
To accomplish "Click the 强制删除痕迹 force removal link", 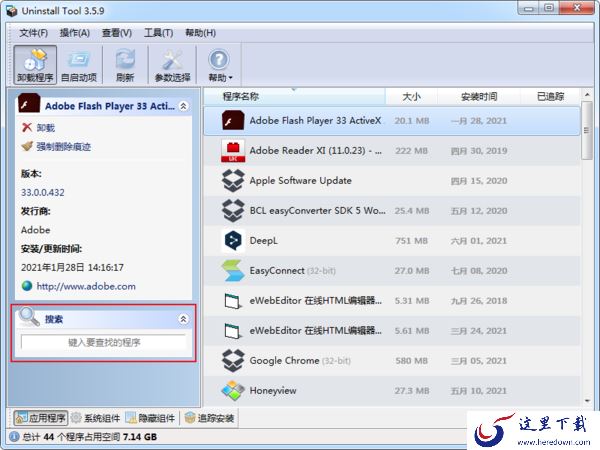I will tap(64, 146).
